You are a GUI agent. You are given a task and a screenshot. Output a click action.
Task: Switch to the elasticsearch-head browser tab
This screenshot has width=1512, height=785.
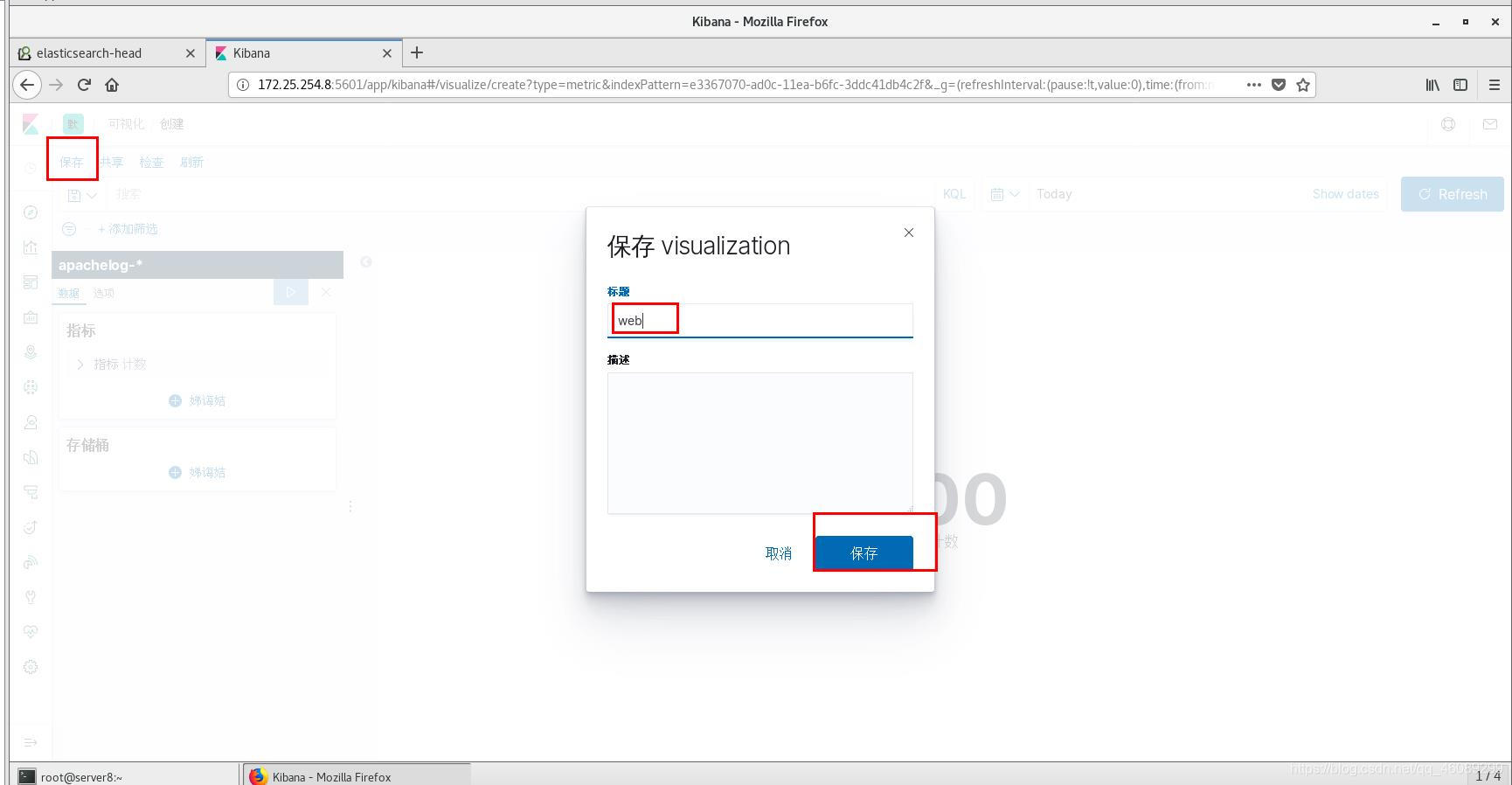[x=107, y=53]
